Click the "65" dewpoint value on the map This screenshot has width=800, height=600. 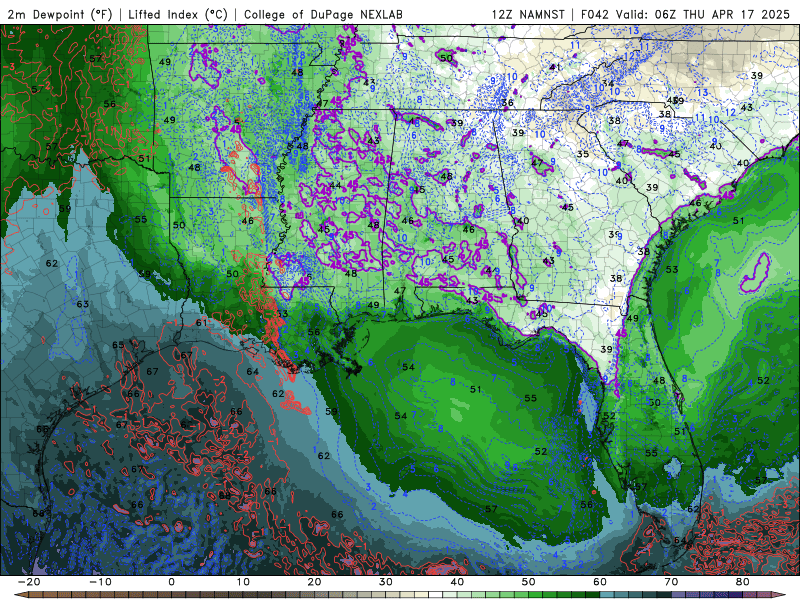pyautogui.click(x=118, y=345)
